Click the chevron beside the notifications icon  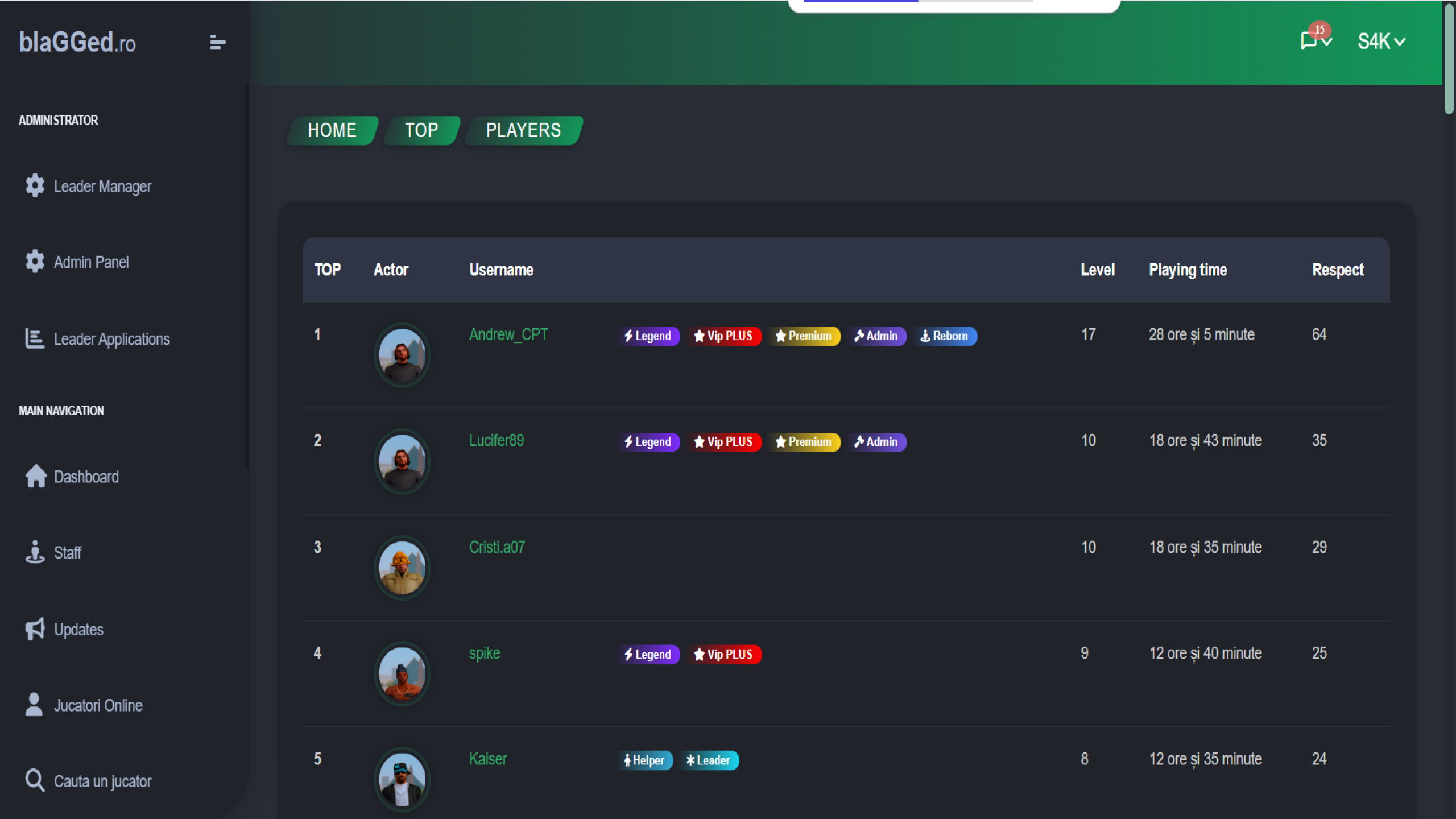pos(1327,42)
